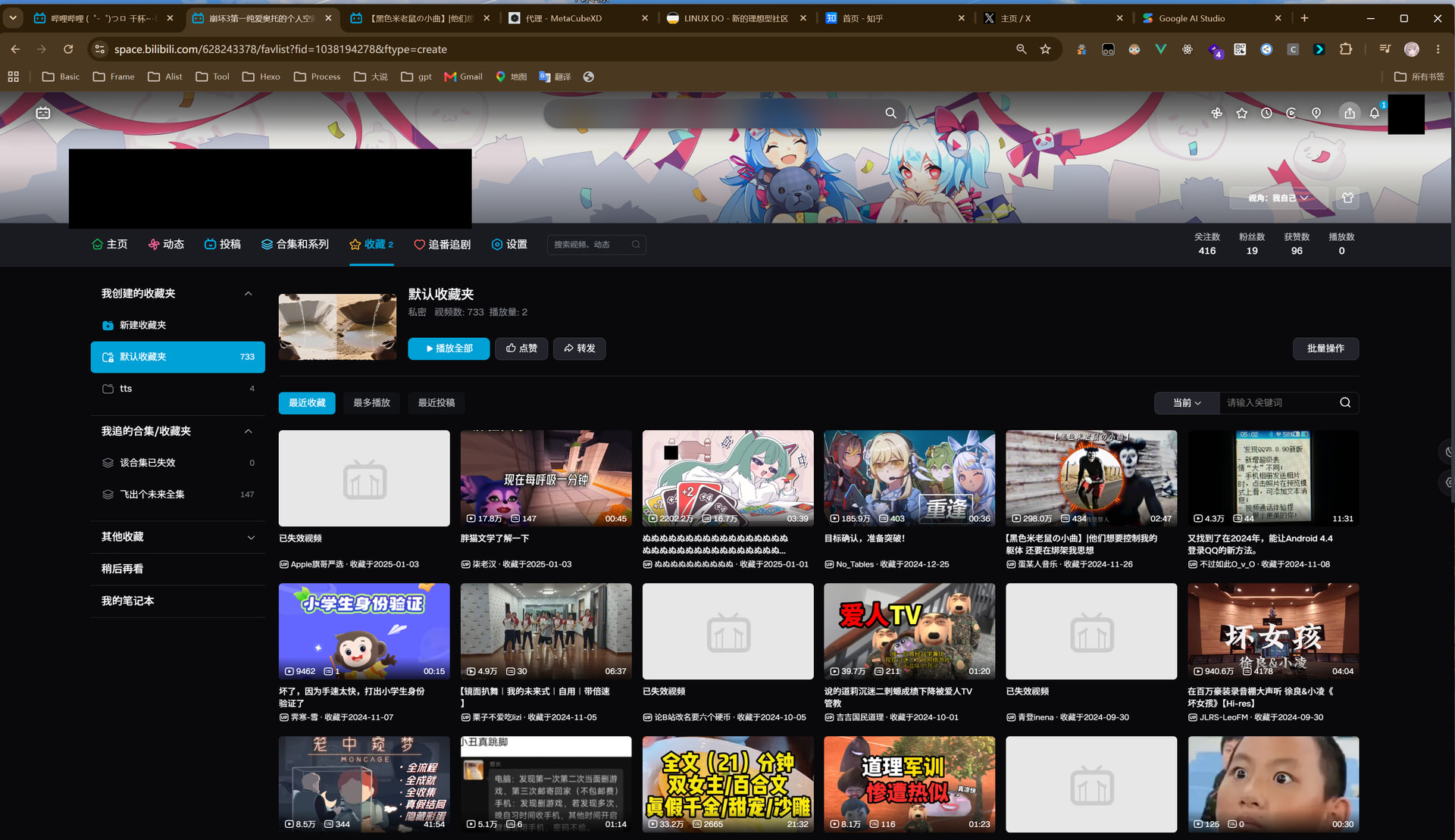Switch to the 主页 profile tab

tap(109, 245)
